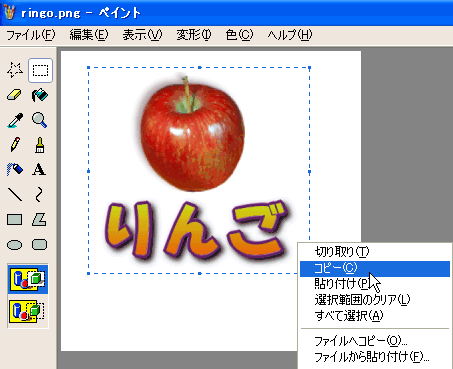Choose the Pencil tool

[15, 145]
